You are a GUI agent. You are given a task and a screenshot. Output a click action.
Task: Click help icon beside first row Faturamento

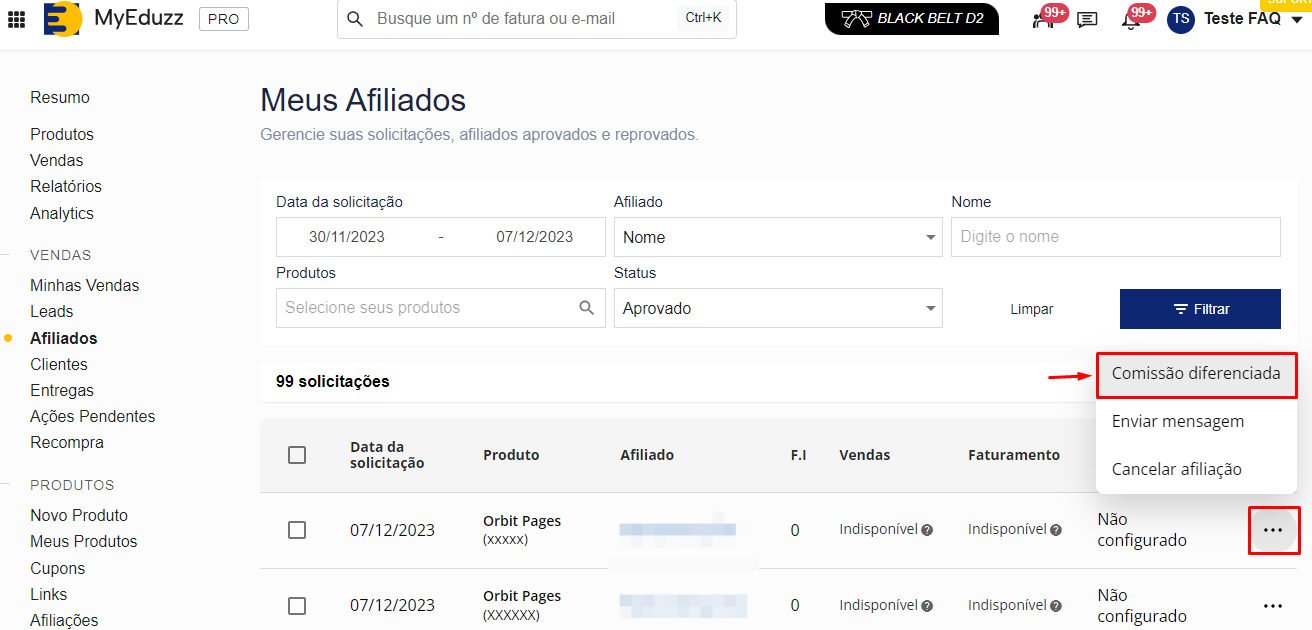tap(1055, 530)
